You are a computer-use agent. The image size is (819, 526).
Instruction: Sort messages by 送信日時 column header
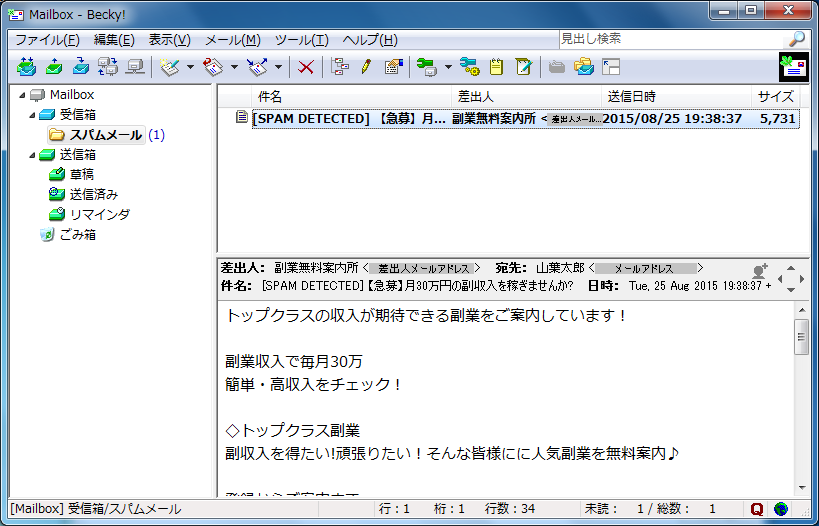pyautogui.click(x=632, y=96)
